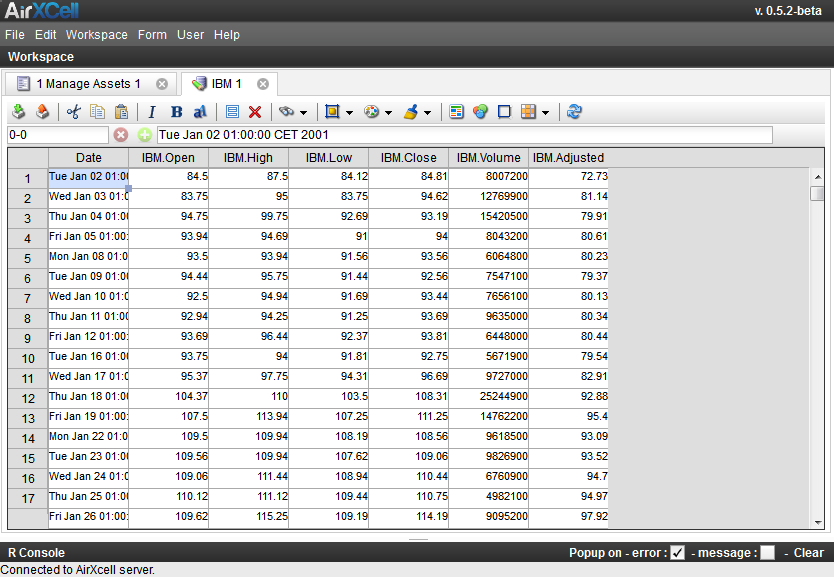Click the orange grid table icon
Image resolution: width=834 pixels, height=577 pixels.
[x=528, y=112]
